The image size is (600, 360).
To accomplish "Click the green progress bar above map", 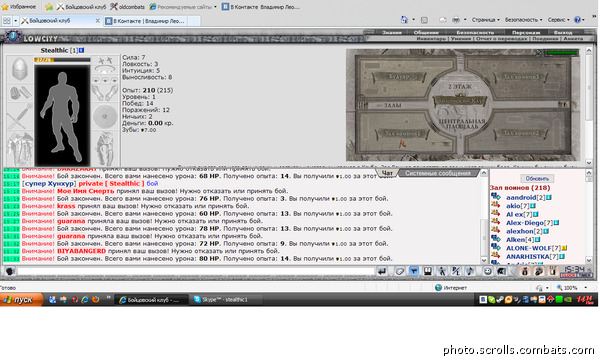I will (x=562, y=52).
